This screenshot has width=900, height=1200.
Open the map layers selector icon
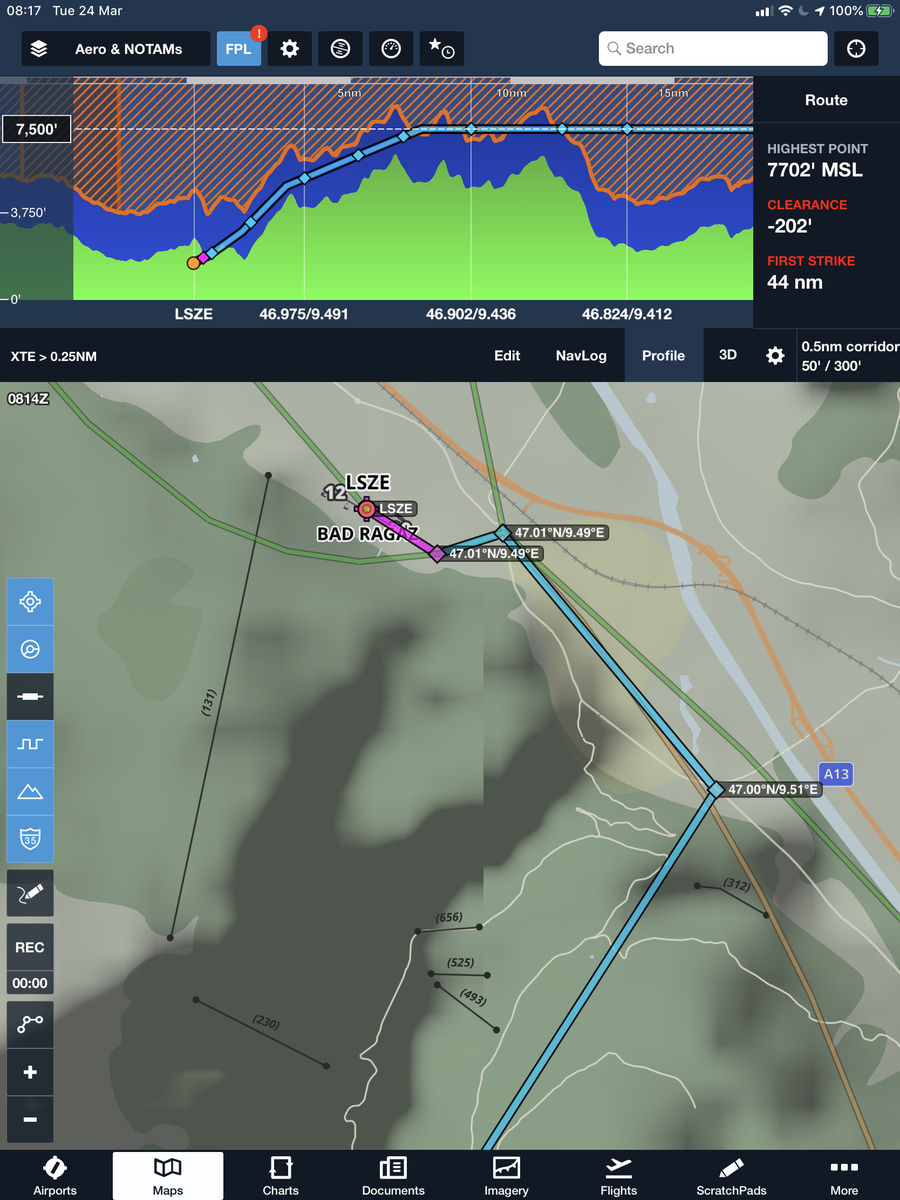[x=39, y=48]
